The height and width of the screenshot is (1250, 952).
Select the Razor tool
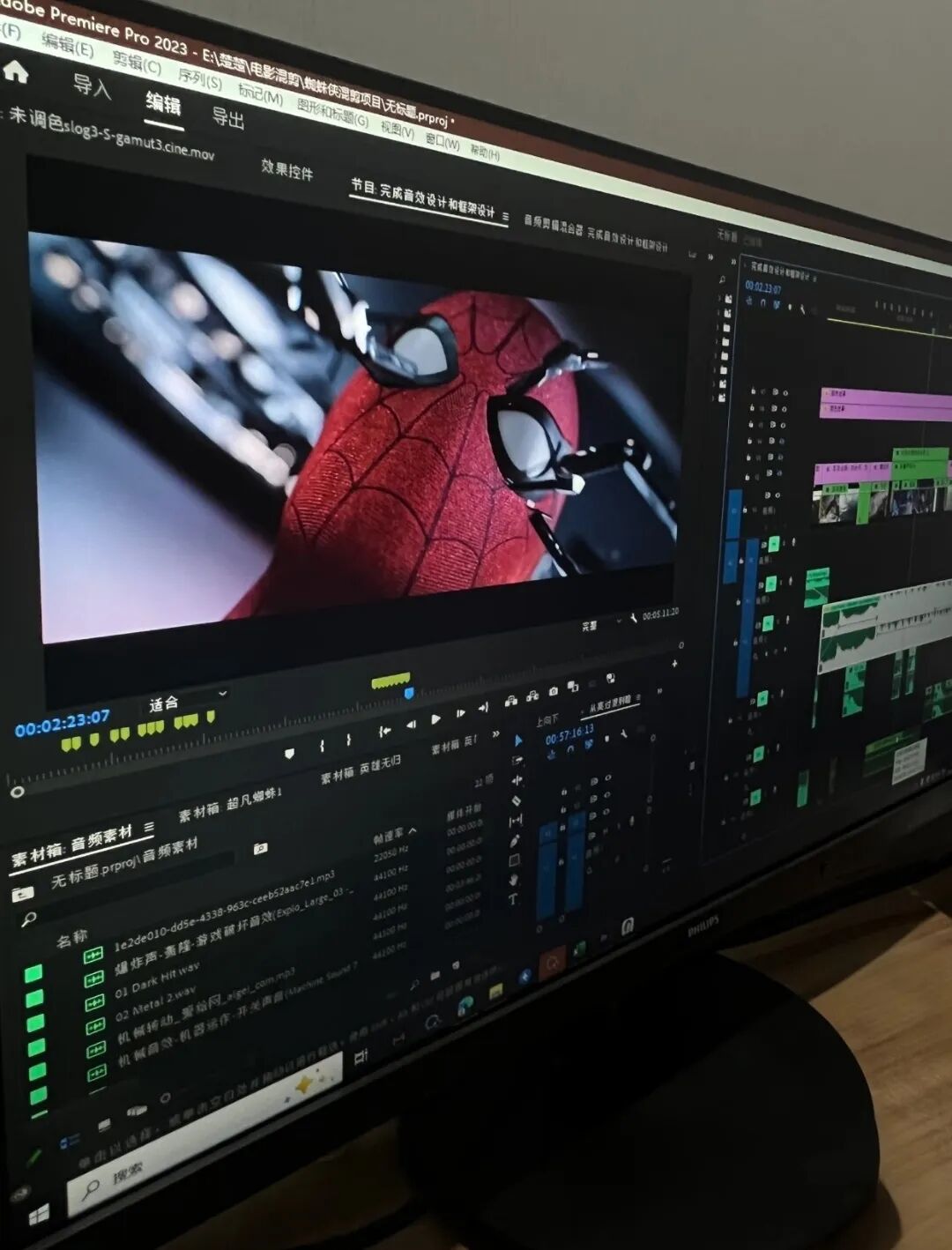[516, 800]
